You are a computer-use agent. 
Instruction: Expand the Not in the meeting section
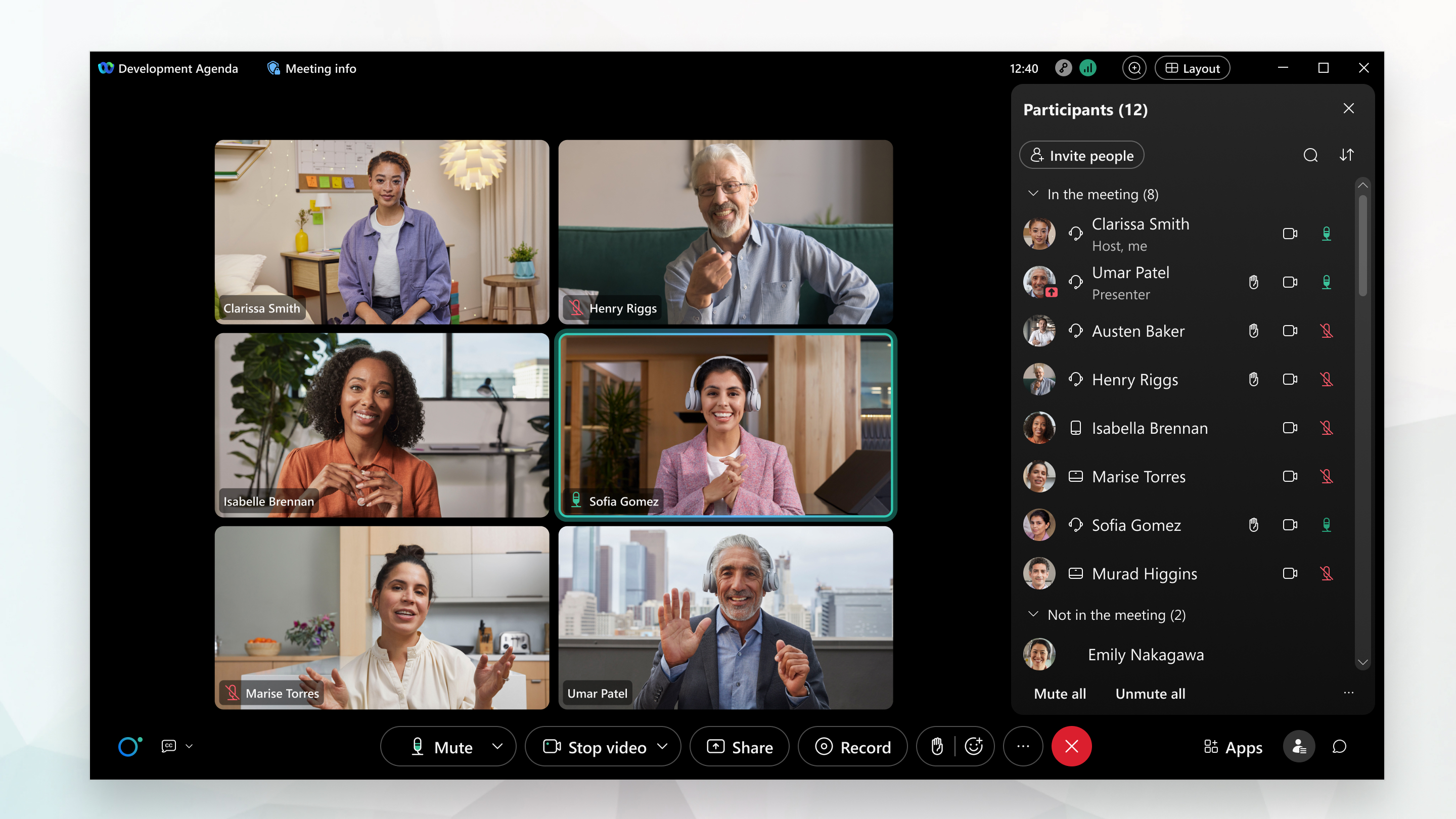[x=1034, y=614]
